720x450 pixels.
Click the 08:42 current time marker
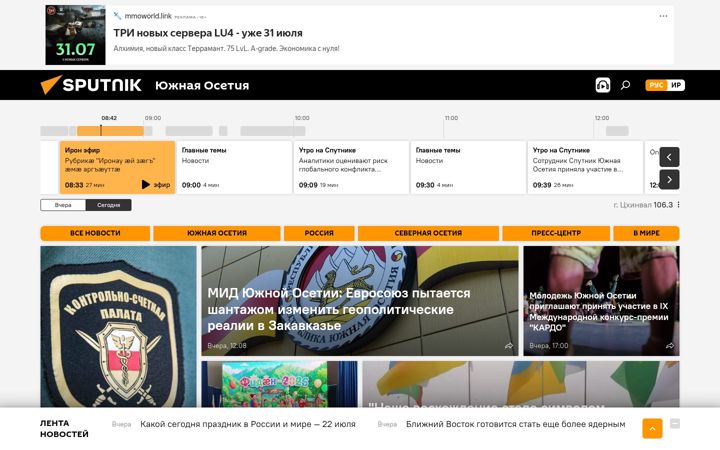coord(109,118)
